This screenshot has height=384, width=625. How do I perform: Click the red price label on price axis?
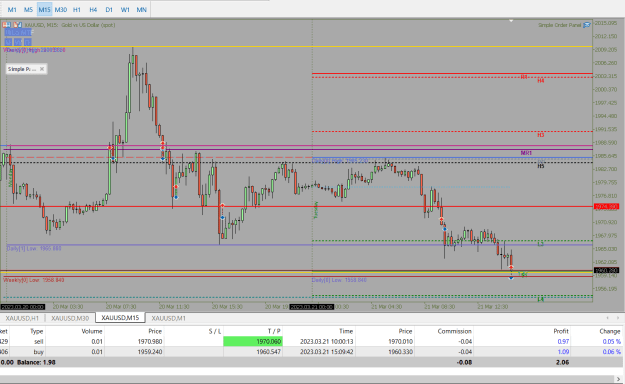click(x=606, y=206)
